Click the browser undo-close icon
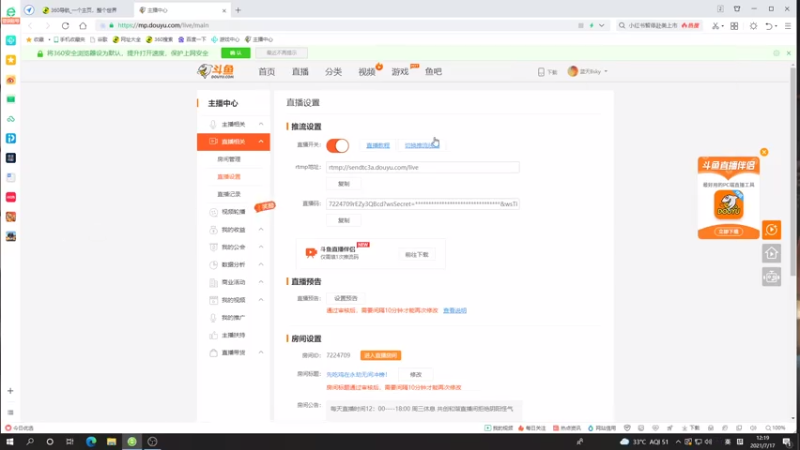The width and height of the screenshot is (800, 450). coord(769,26)
